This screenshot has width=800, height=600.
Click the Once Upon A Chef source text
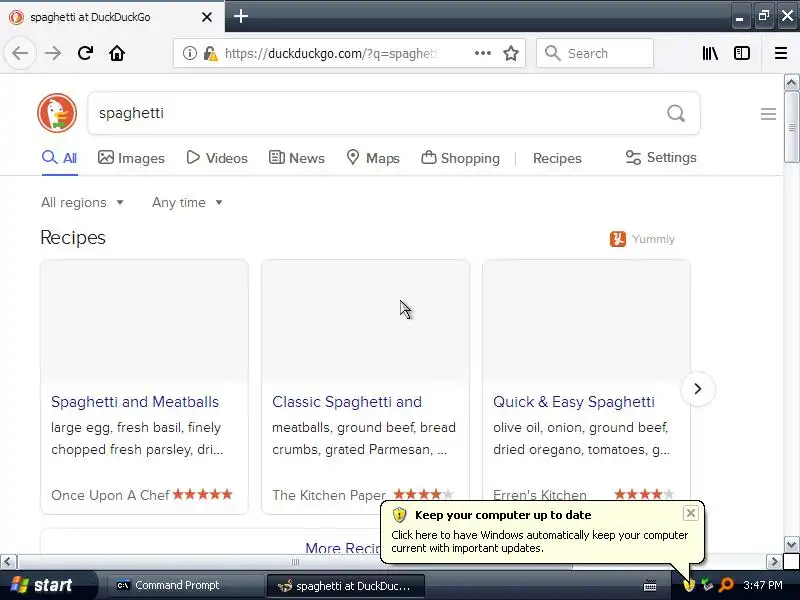coord(110,495)
